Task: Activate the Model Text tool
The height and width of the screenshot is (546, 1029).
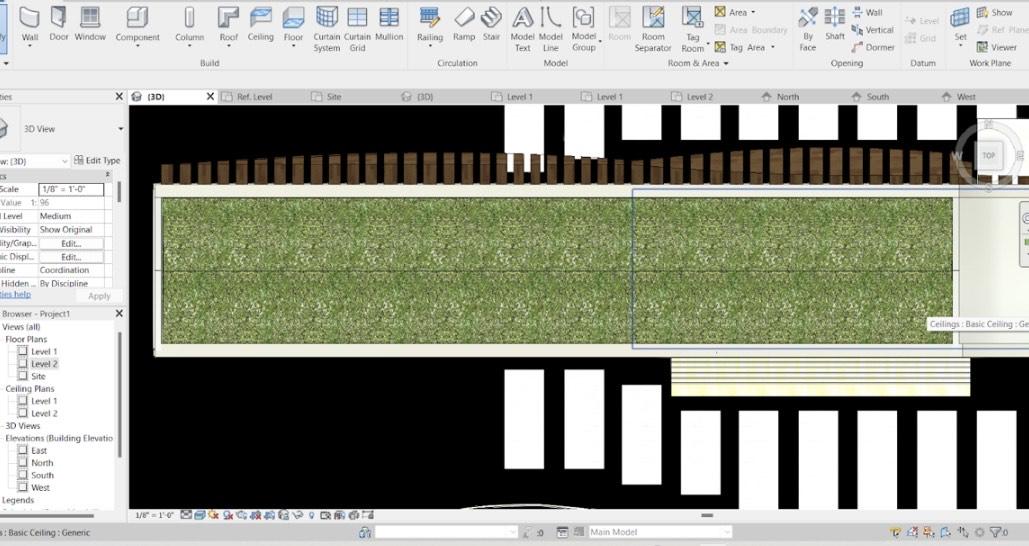Action: tap(522, 29)
